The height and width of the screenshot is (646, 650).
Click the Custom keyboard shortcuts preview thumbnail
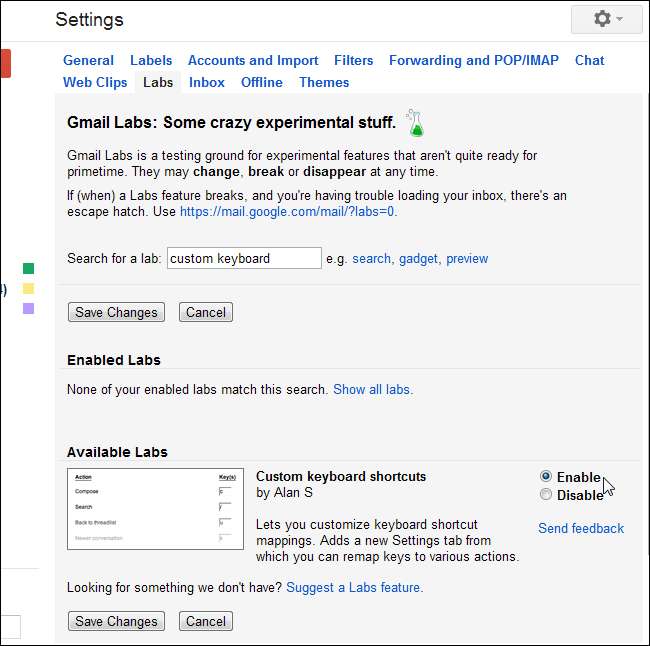(x=155, y=509)
